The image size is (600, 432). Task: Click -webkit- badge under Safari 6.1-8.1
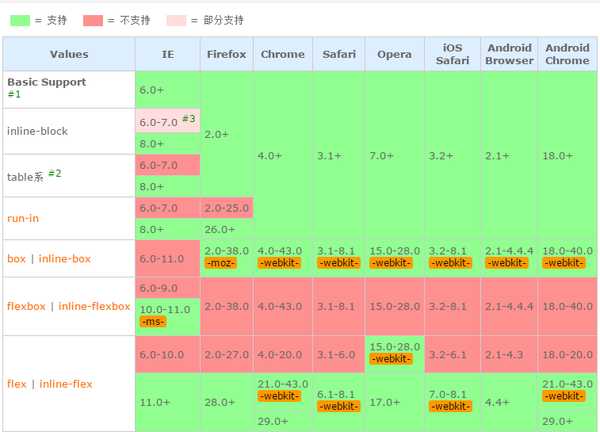tap(339, 406)
